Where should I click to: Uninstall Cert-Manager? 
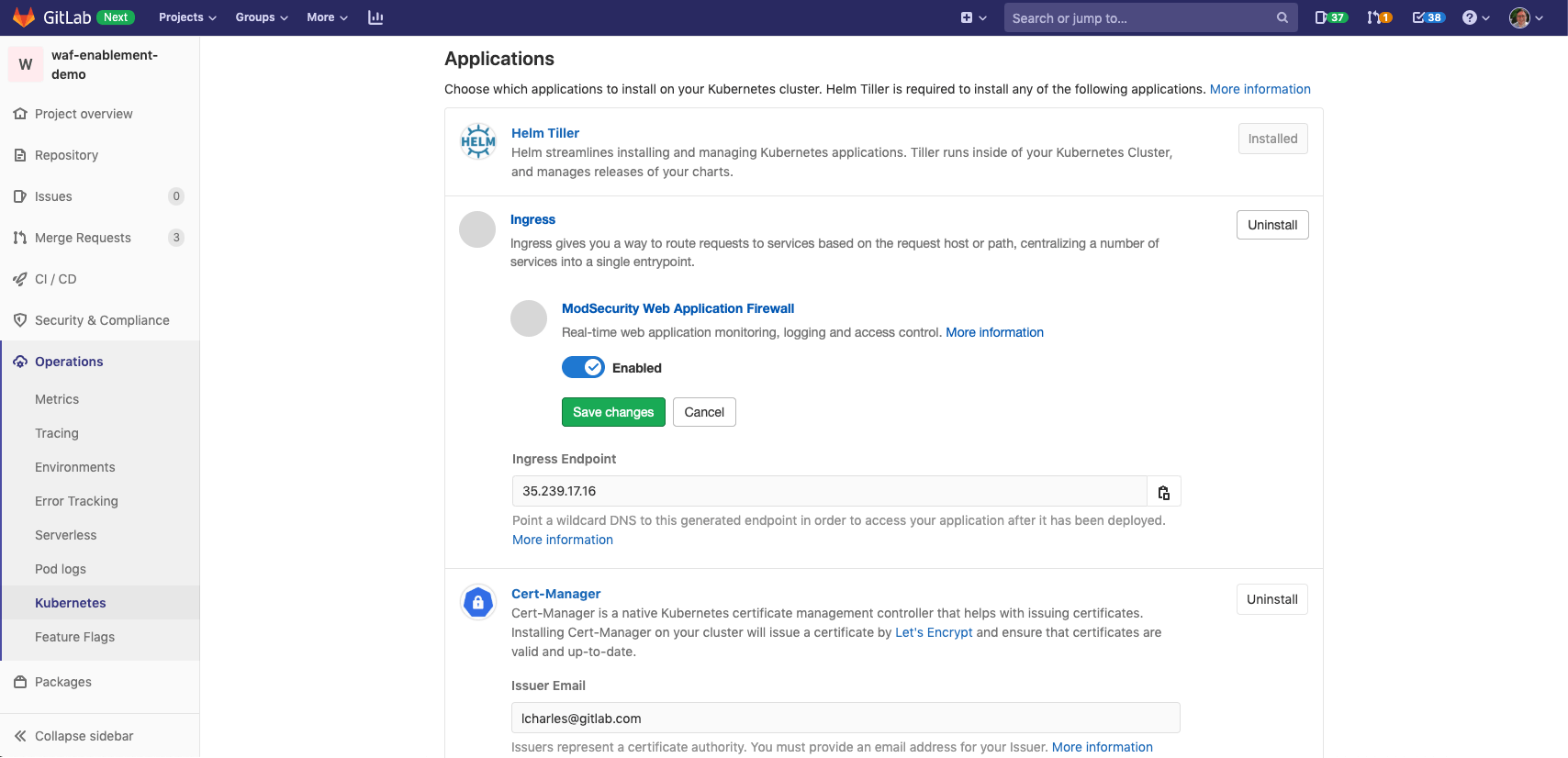click(1271, 599)
